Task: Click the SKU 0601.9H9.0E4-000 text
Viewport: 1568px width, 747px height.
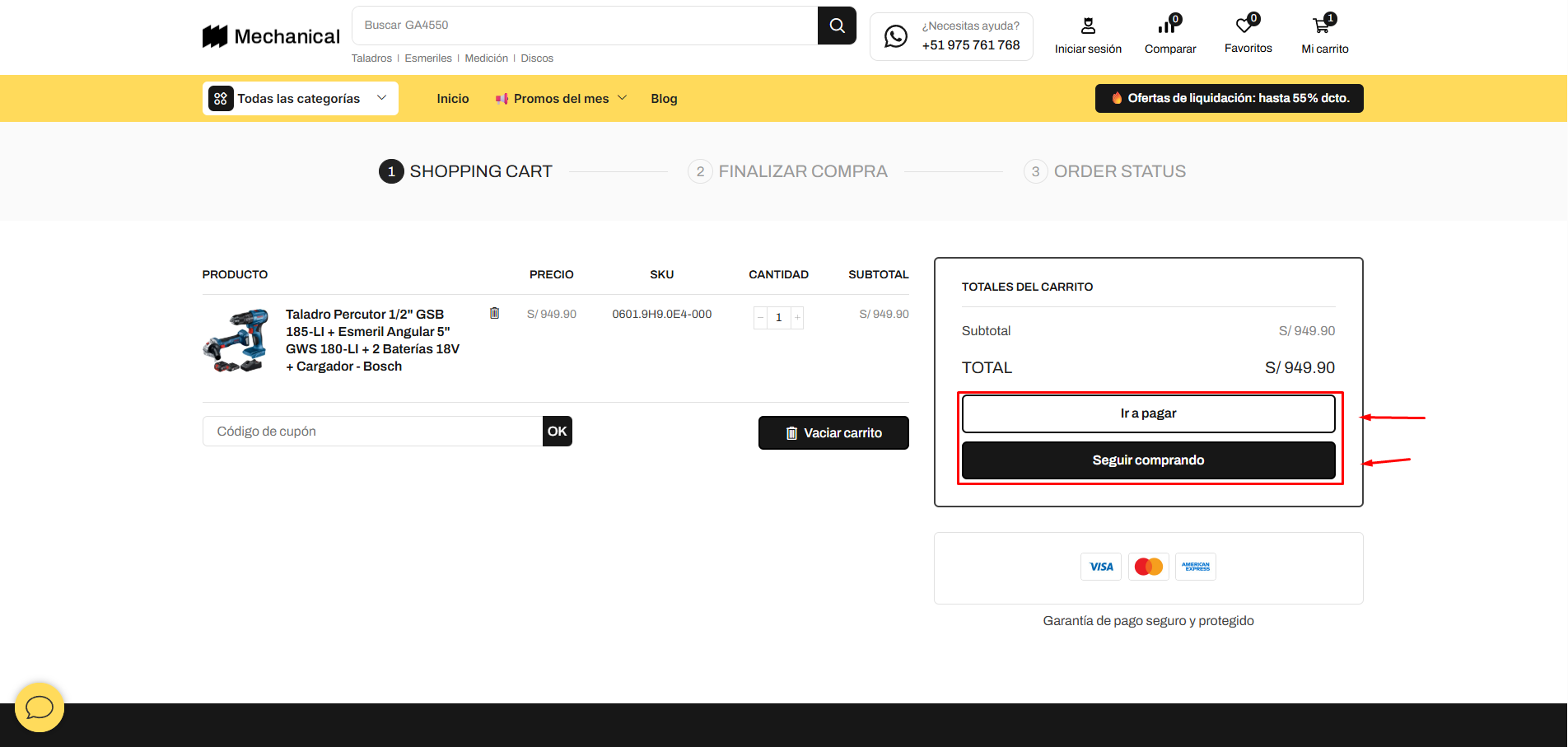Action: [x=661, y=315]
